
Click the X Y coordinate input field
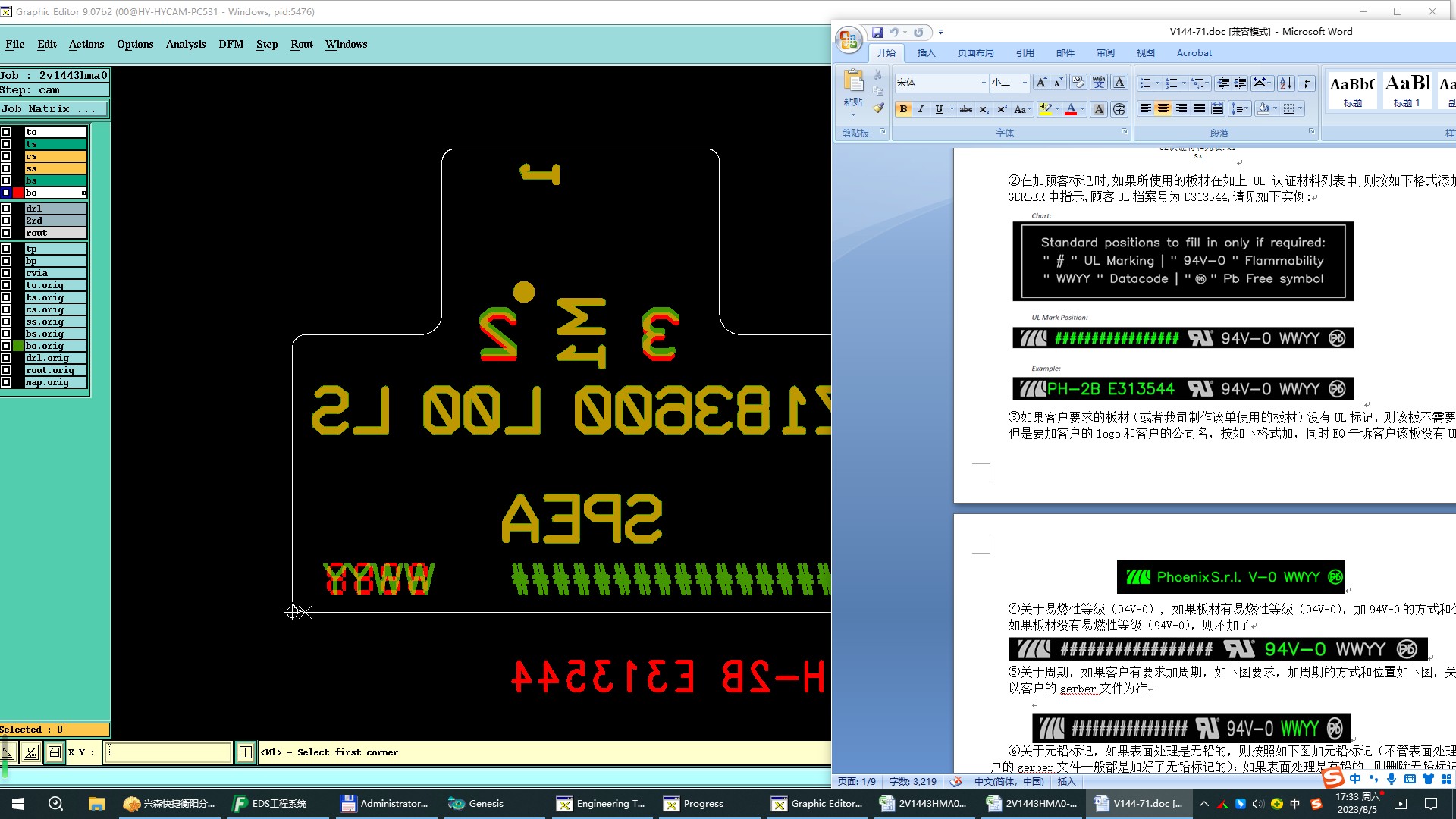pyautogui.click(x=168, y=752)
